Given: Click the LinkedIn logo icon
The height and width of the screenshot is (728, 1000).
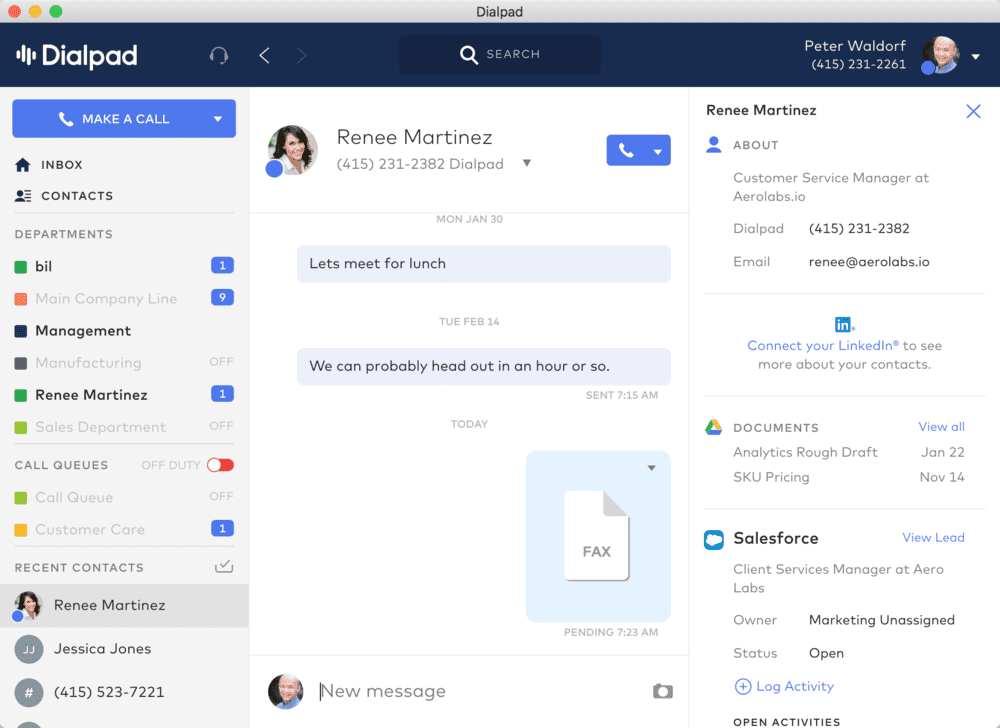Looking at the screenshot, I should coord(844,324).
